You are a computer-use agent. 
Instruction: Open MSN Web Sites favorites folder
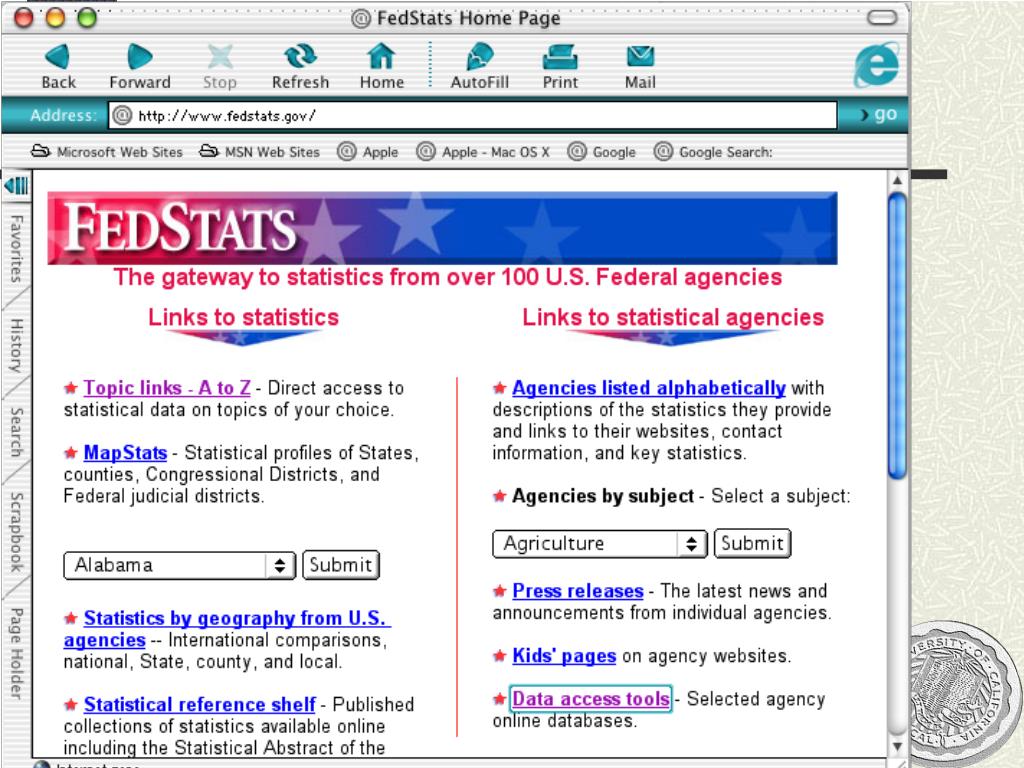tap(259, 152)
